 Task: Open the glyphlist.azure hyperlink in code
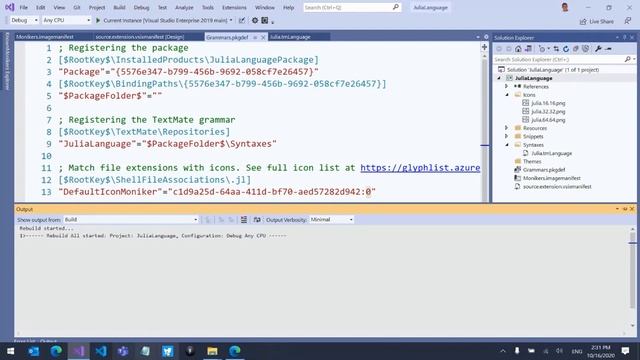(420, 168)
